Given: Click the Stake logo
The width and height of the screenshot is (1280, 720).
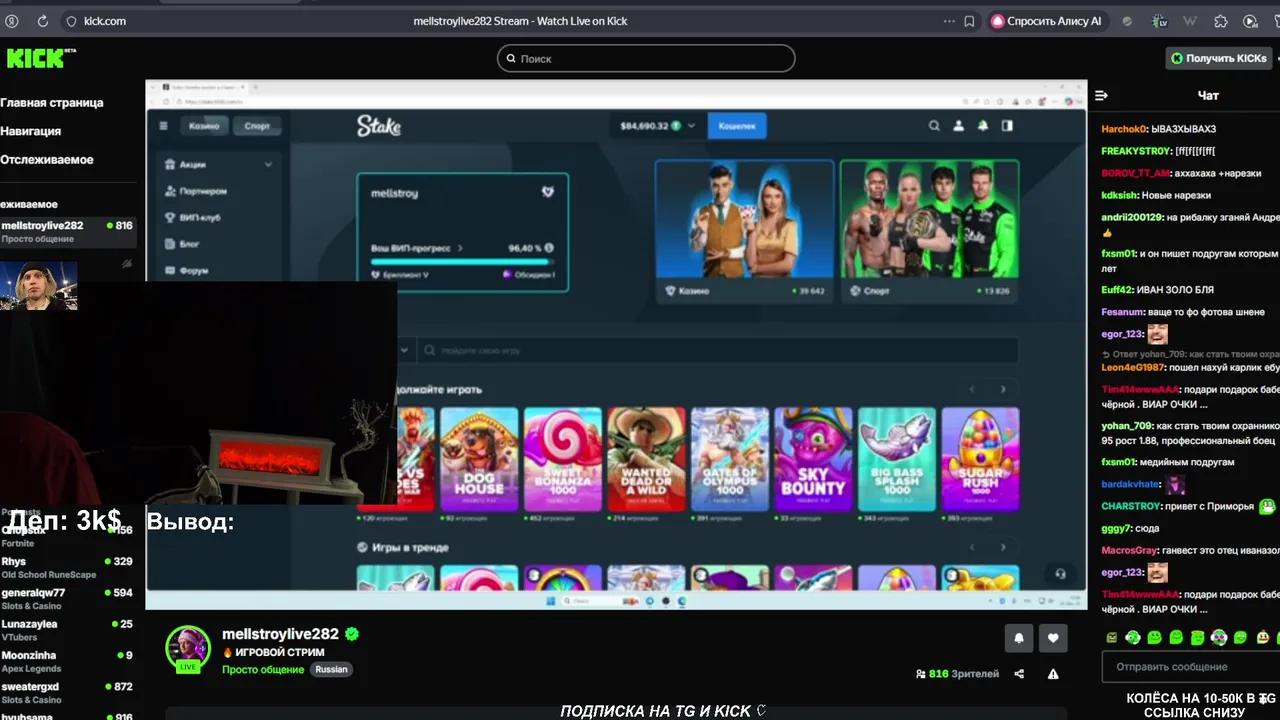Looking at the screenshot, I should [379, 126].
